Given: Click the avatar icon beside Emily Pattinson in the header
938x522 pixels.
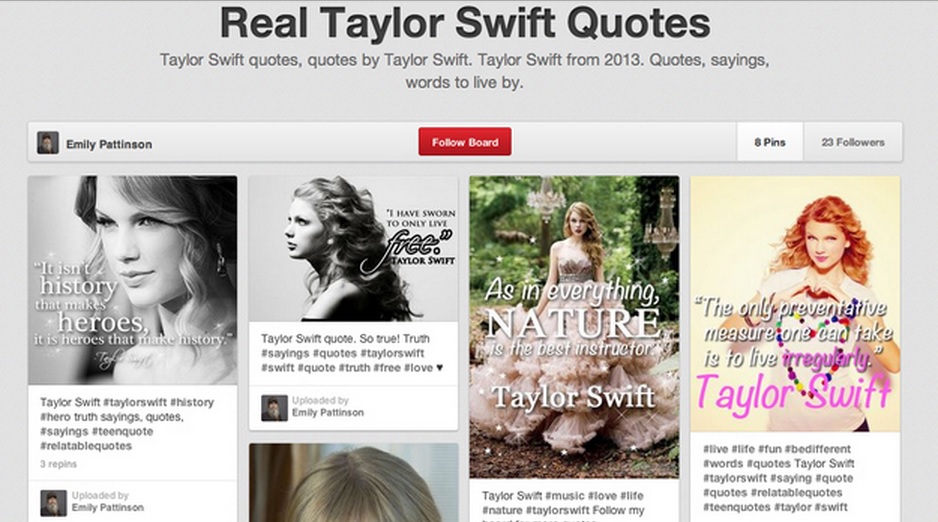Looking at the screenshot, I should coord(48,143).
